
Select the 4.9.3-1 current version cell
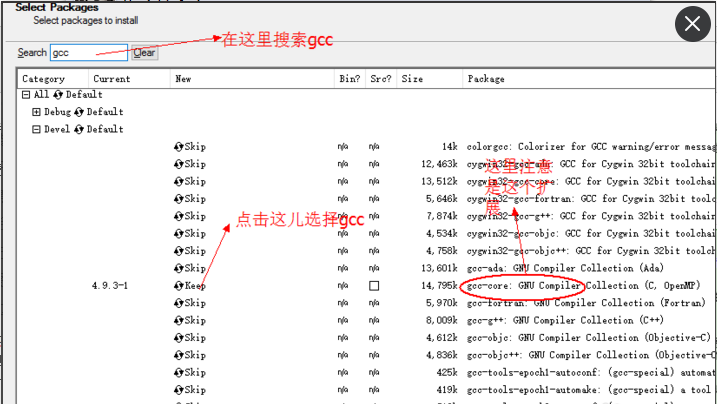[x=110, y=286]
